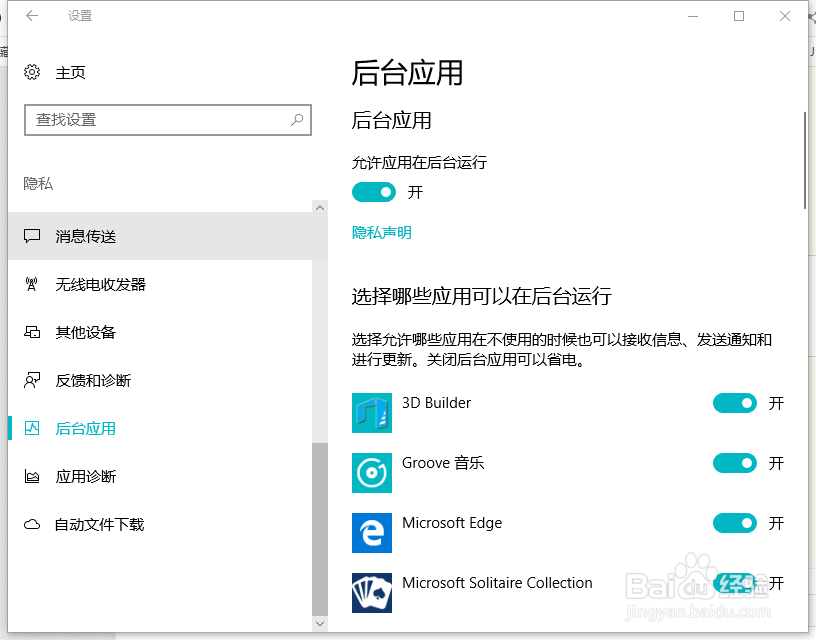Screen dimensions: 816x640
Task: Switch off Microsoft Edge background toggle
Action: point(734,523)
